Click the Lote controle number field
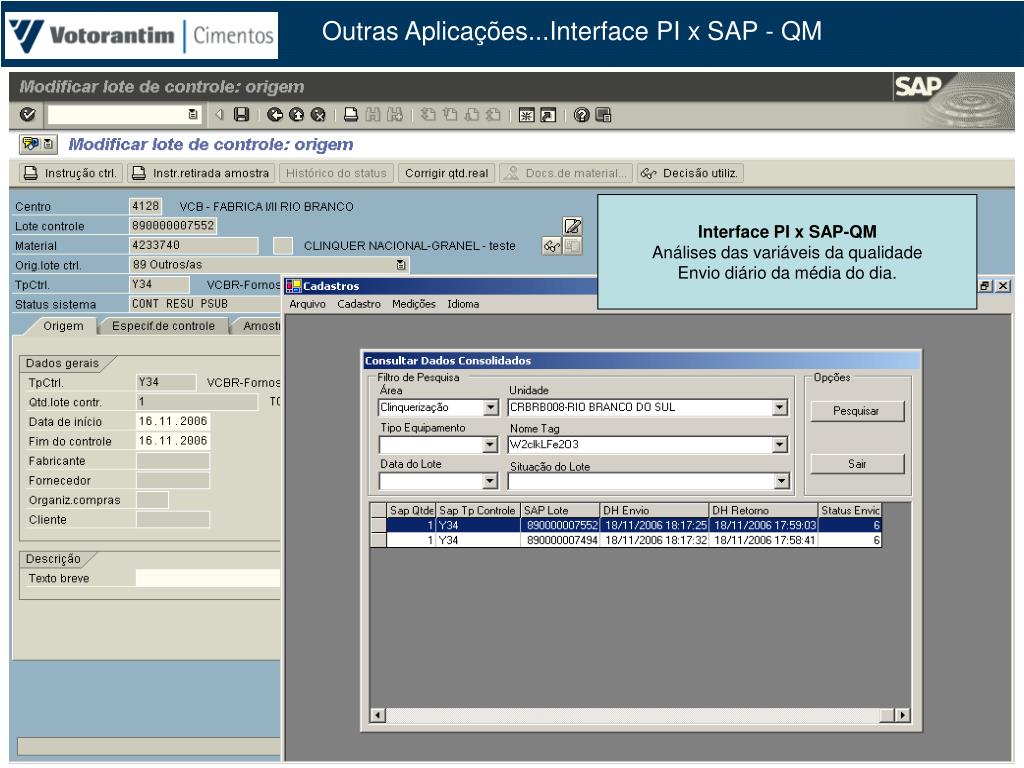This screenshot has height=768, width=1024. click(x=173, y=226)
